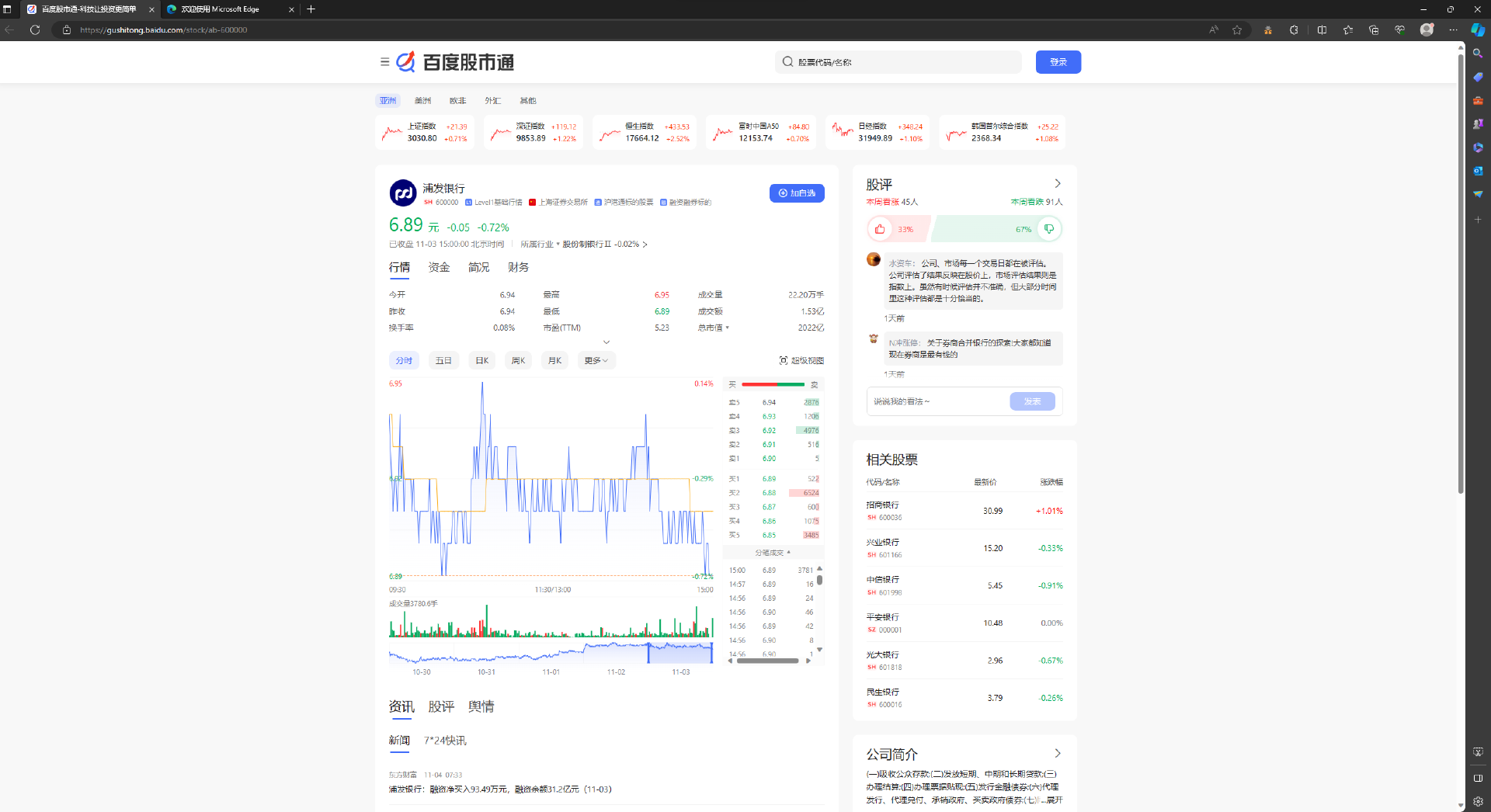Viewport: 1491px width, 812px height.
Task: Open the 更多 chart period dropdown
Action: click(x=596, y=360)
